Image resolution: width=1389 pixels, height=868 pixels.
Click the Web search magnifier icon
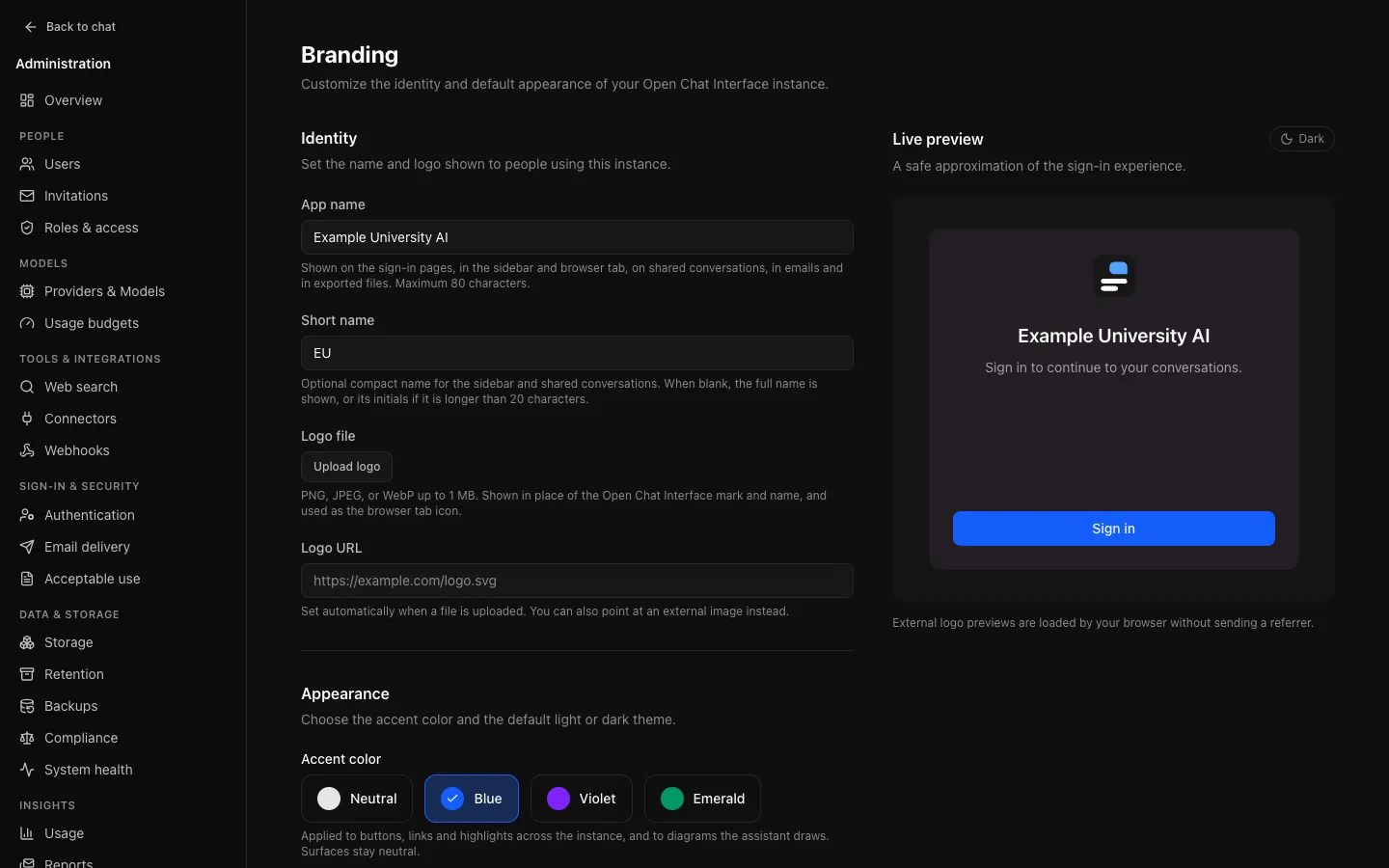27,387
